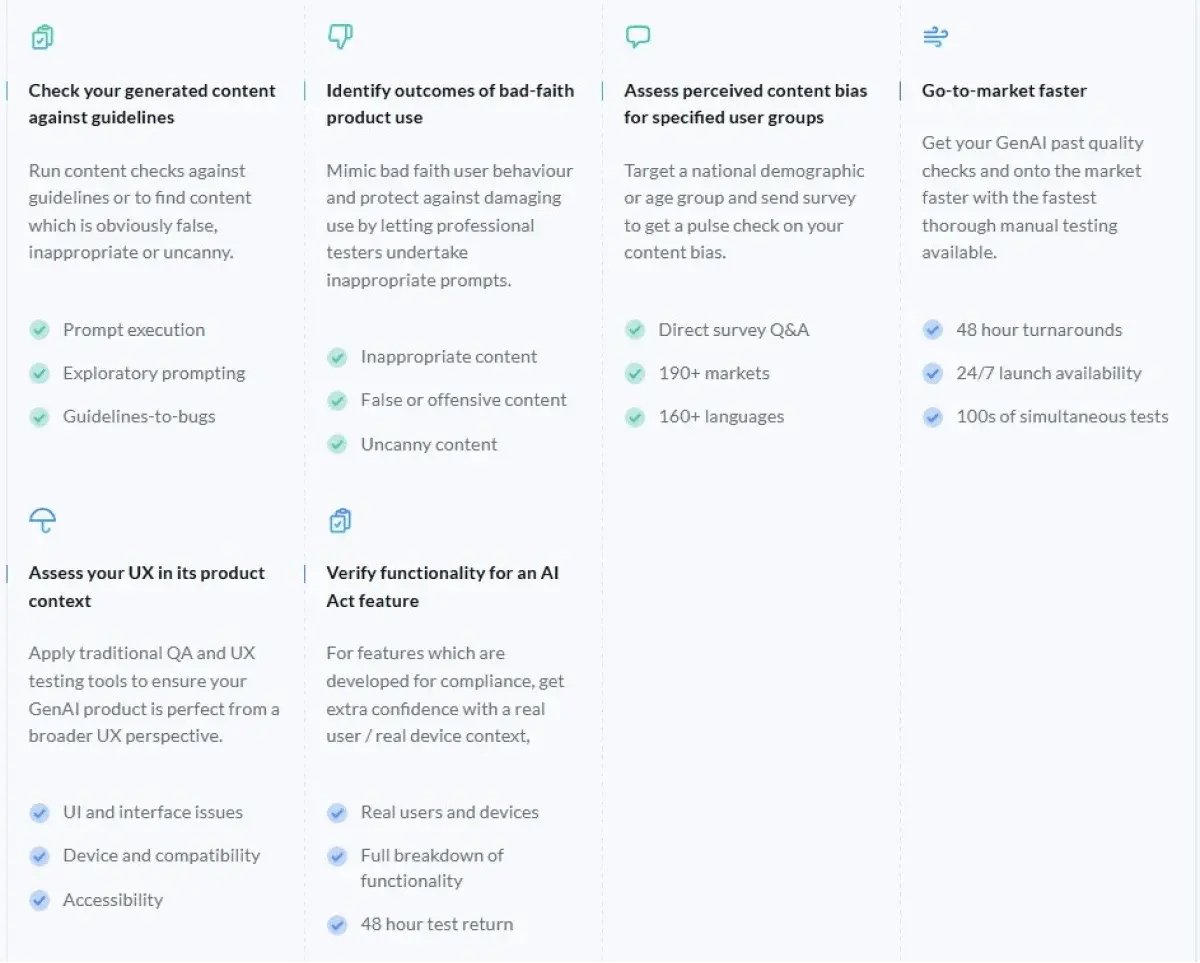Screen dimensions: 1200x963
Task: Click the clipboard icon above AI Act feature
Action: (340, 520)
